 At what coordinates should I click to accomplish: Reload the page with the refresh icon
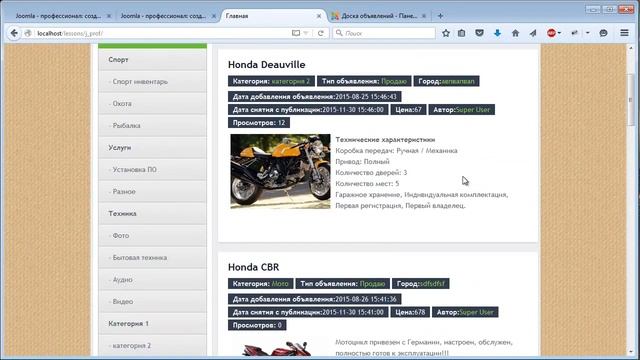tap(320, 33)
